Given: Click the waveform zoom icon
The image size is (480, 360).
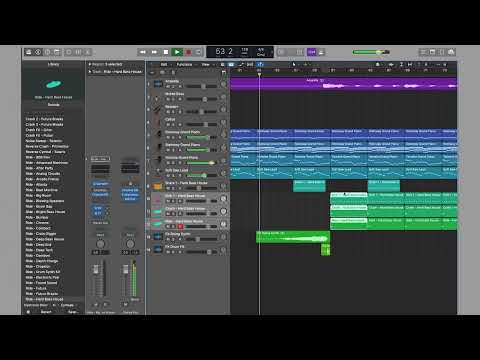Looking at the screenshot, I should point(391,64).
